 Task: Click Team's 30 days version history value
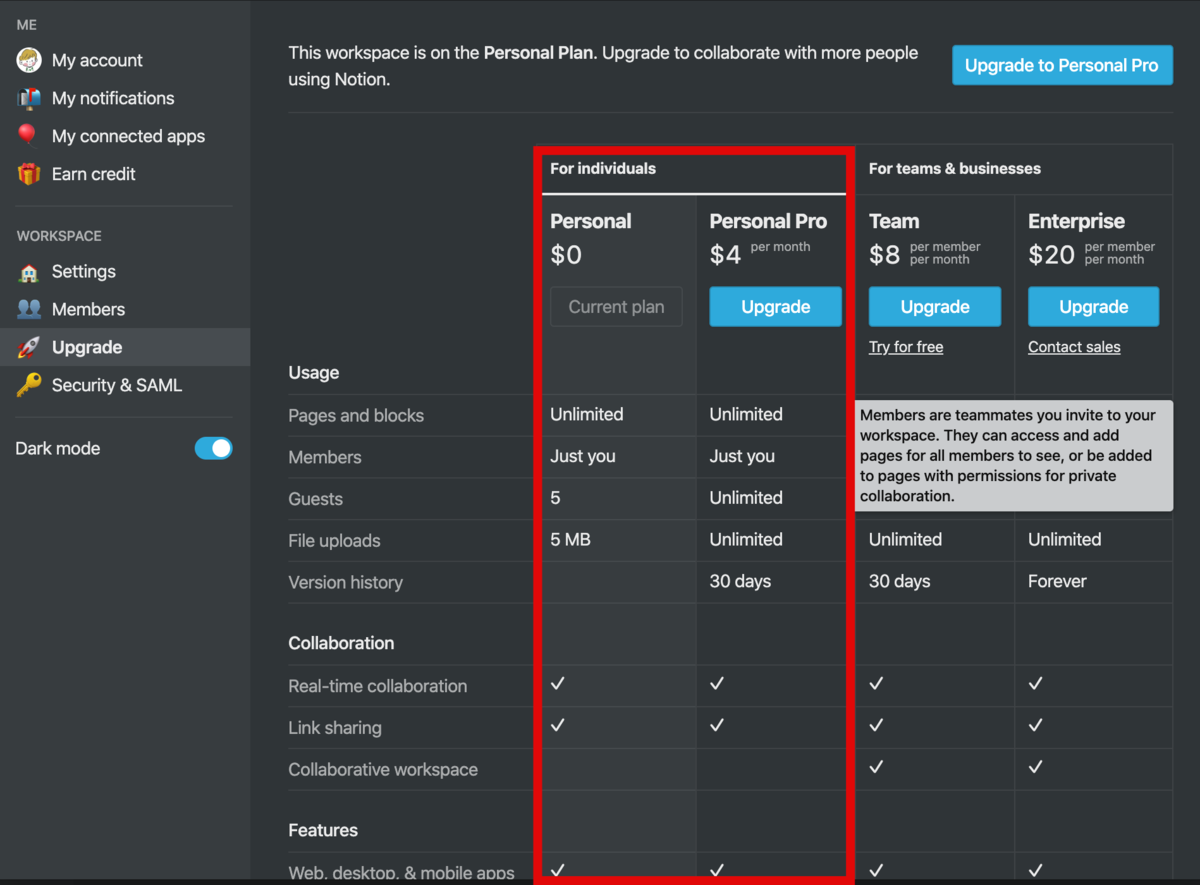(900, 581)
